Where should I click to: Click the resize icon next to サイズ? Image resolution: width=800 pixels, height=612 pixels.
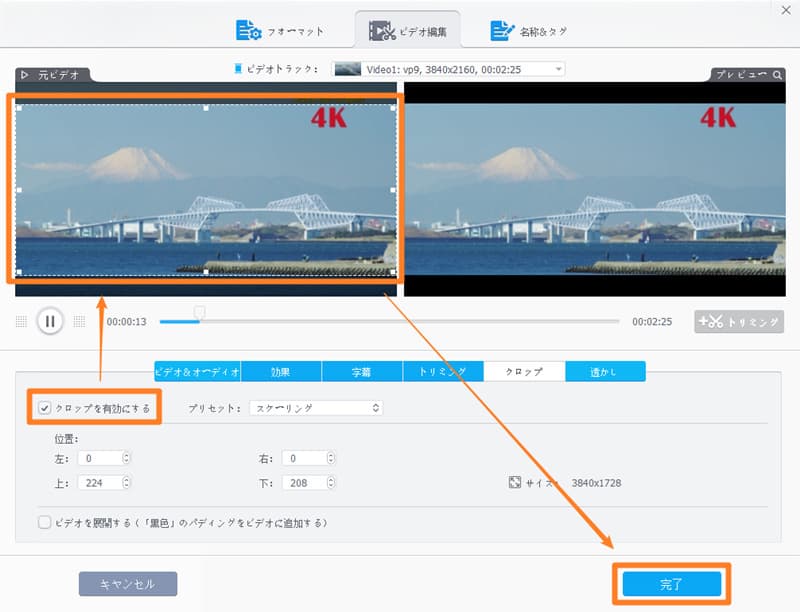coord(515,483)
